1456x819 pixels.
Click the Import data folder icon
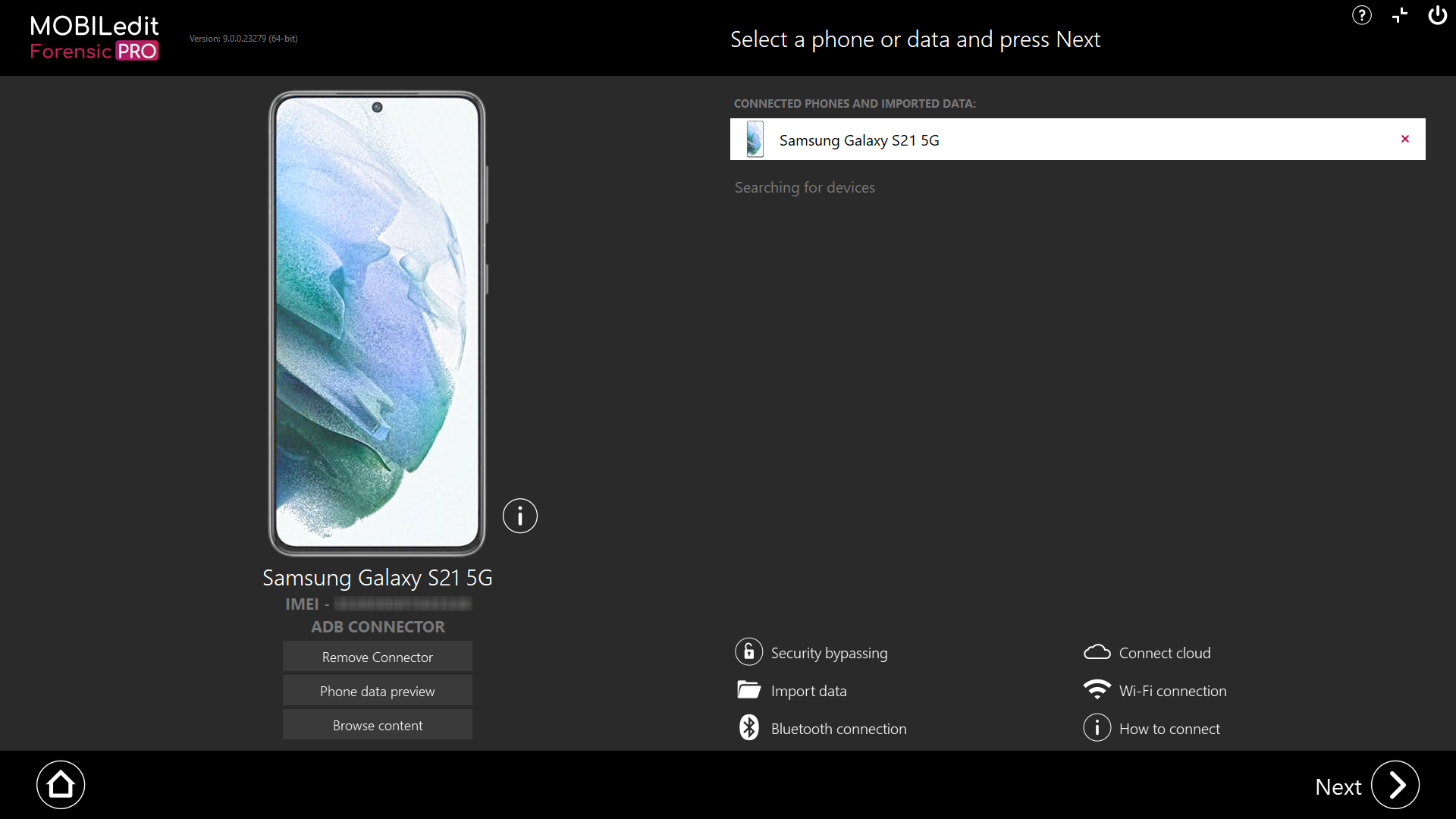[x=748, y=690]
